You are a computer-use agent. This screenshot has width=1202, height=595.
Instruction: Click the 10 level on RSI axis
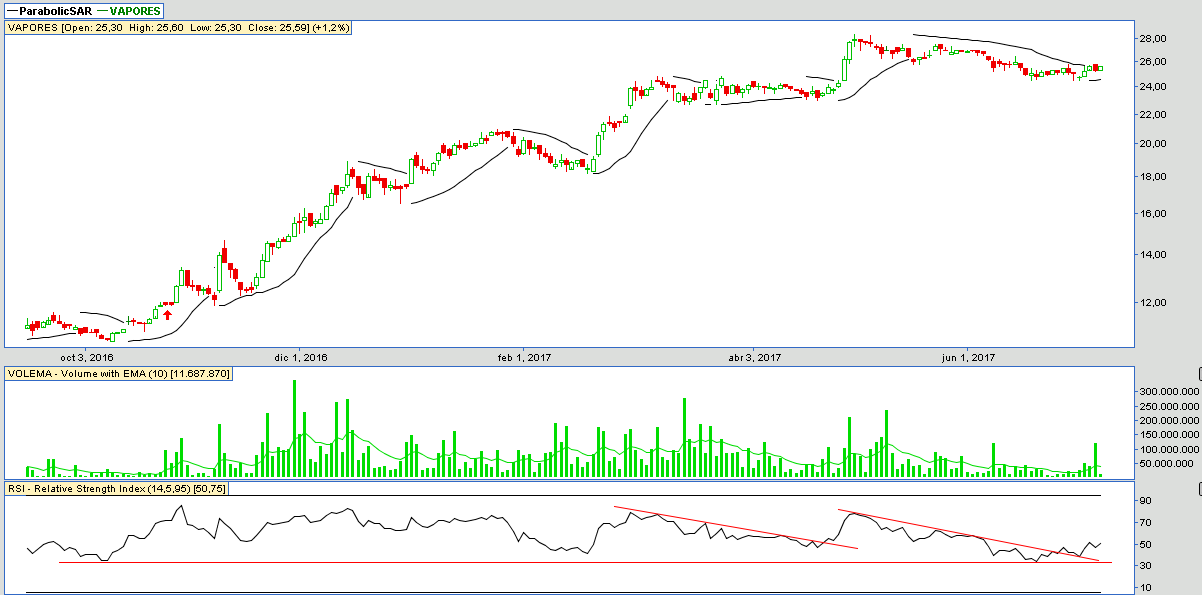coord(1145,589)
